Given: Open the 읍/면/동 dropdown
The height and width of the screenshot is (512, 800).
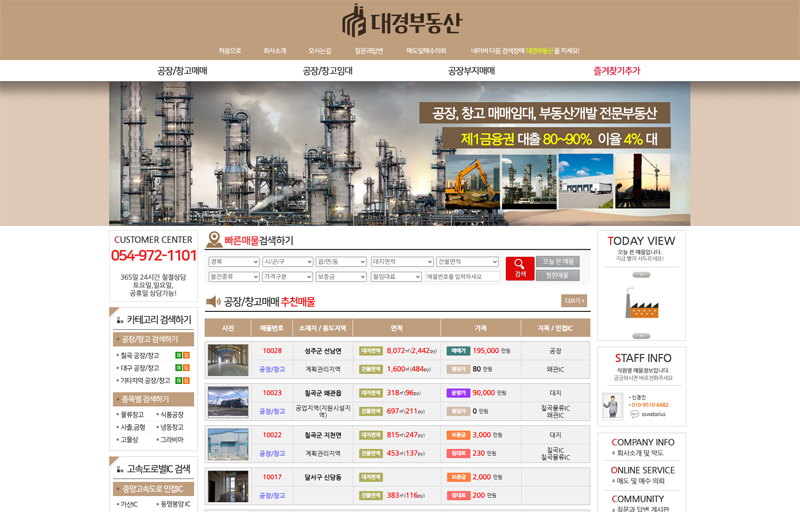Looking at the screenshot, I should 341,262.
